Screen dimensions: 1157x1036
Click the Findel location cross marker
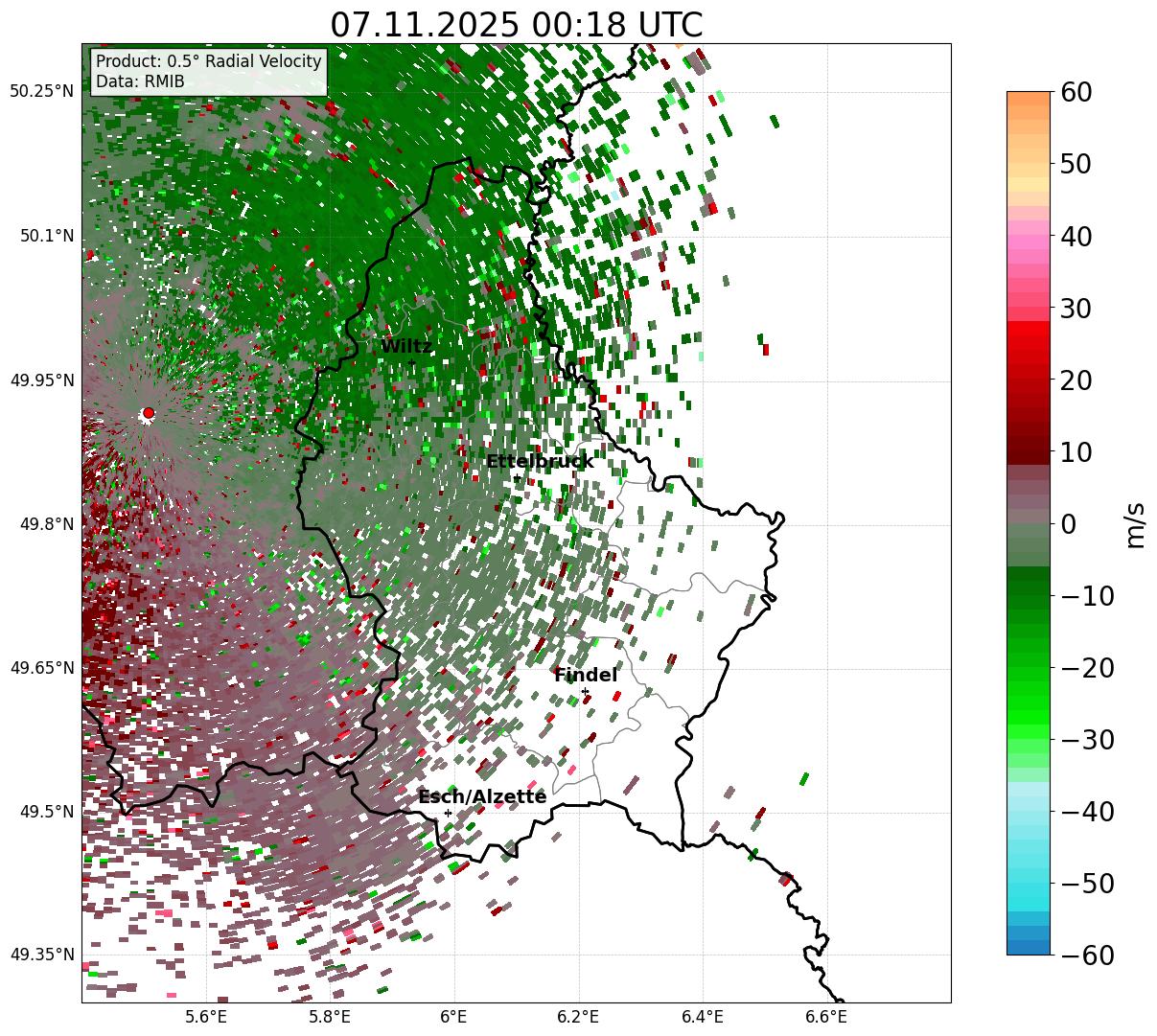point(585,691)
